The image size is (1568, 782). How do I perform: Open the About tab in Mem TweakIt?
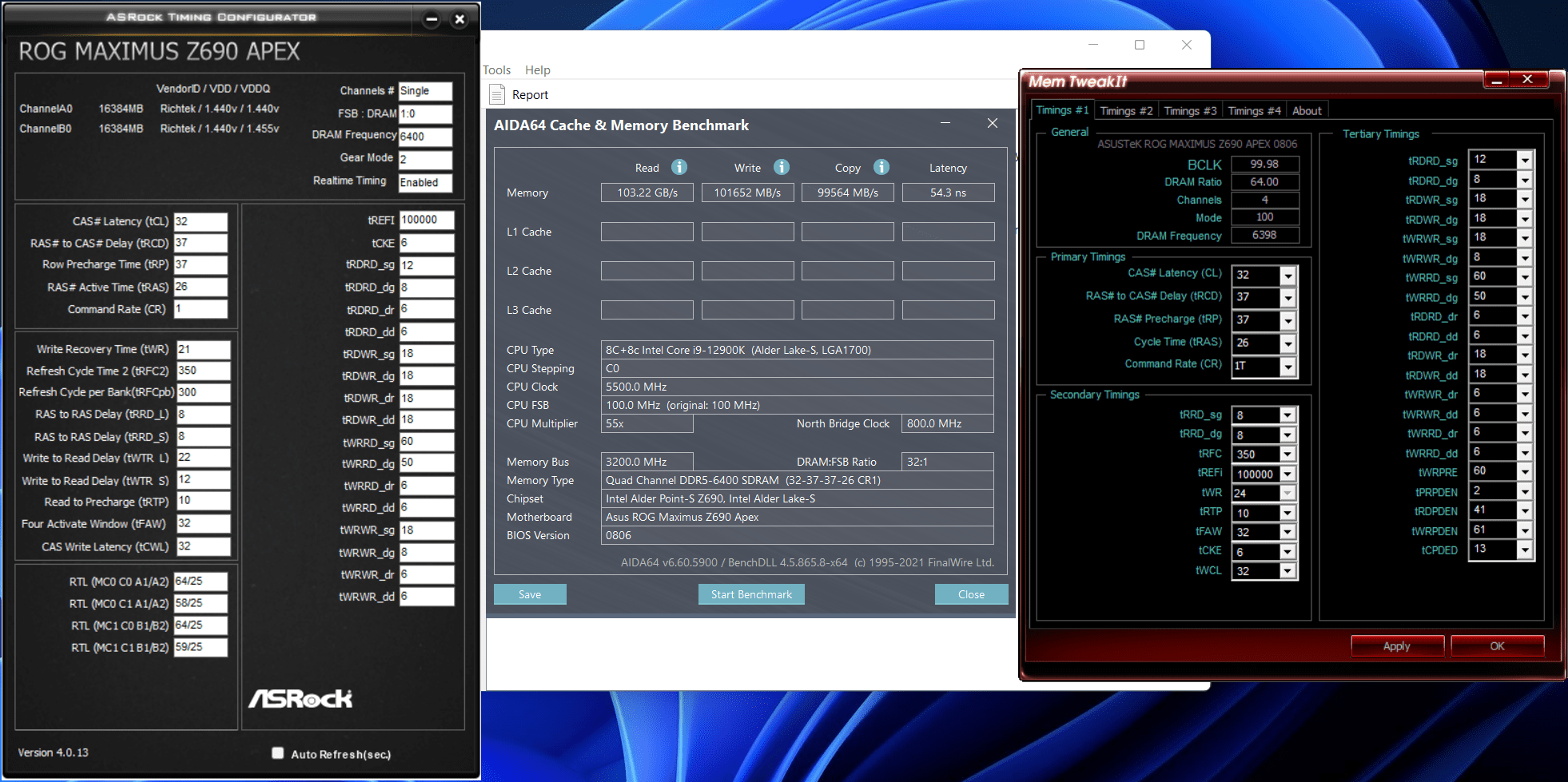pos(1307,111)
